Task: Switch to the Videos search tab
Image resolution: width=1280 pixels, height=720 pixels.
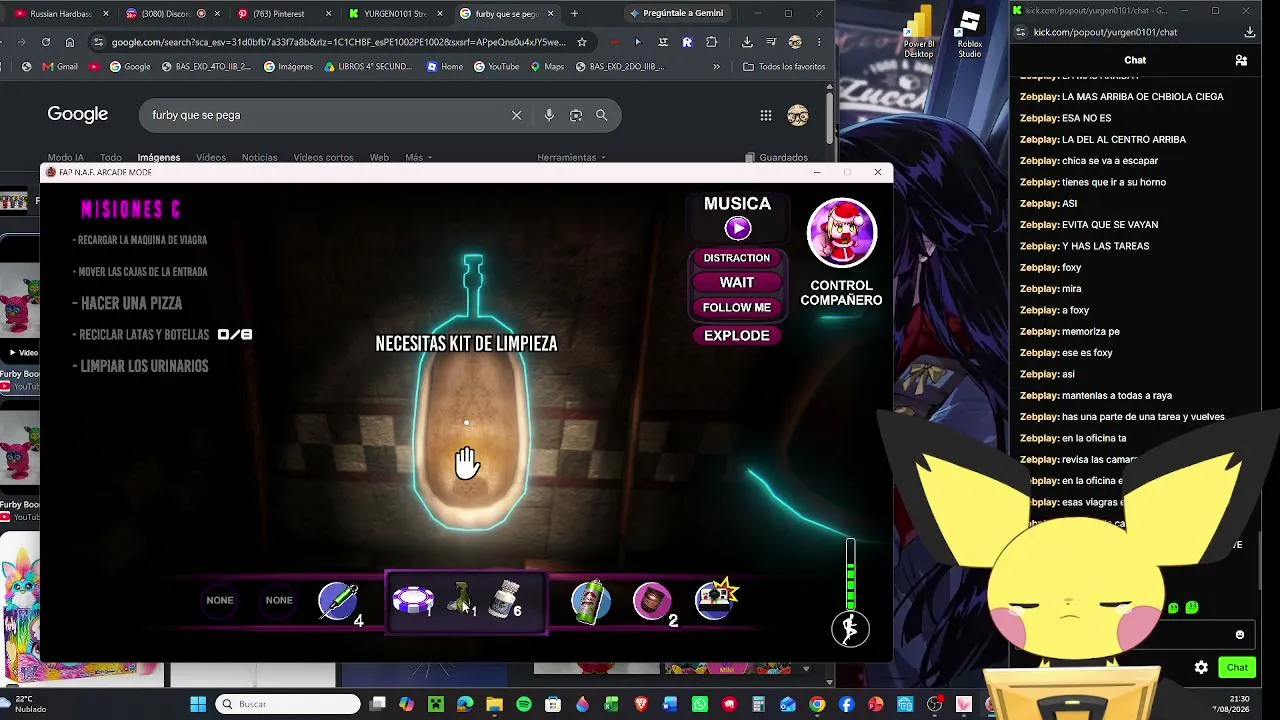Action: pos(211,158)
